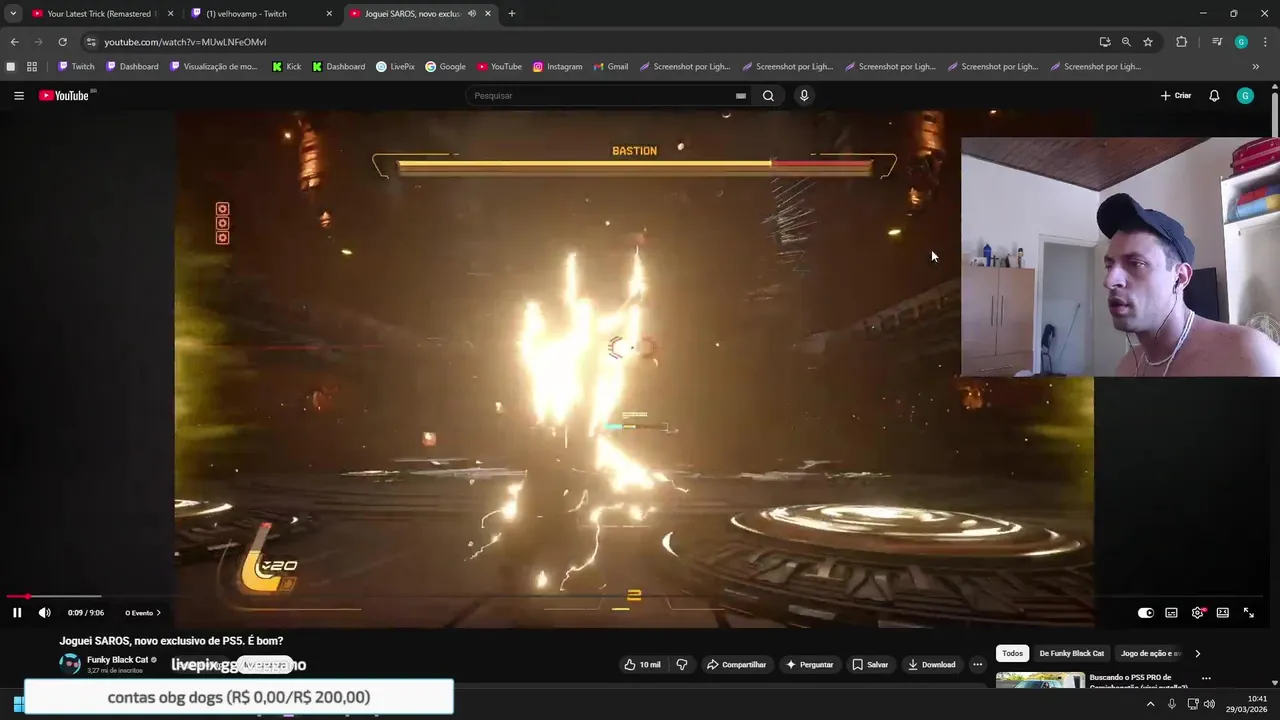Select the Todos filter chip
The height and width of the screenshot is (720, 1280).
click(1012, 653)
